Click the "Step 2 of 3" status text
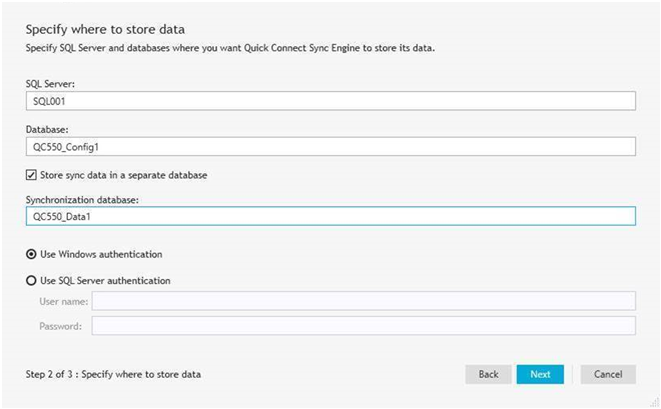The width and height of the screenshot is (661, 409). point(113,374)
